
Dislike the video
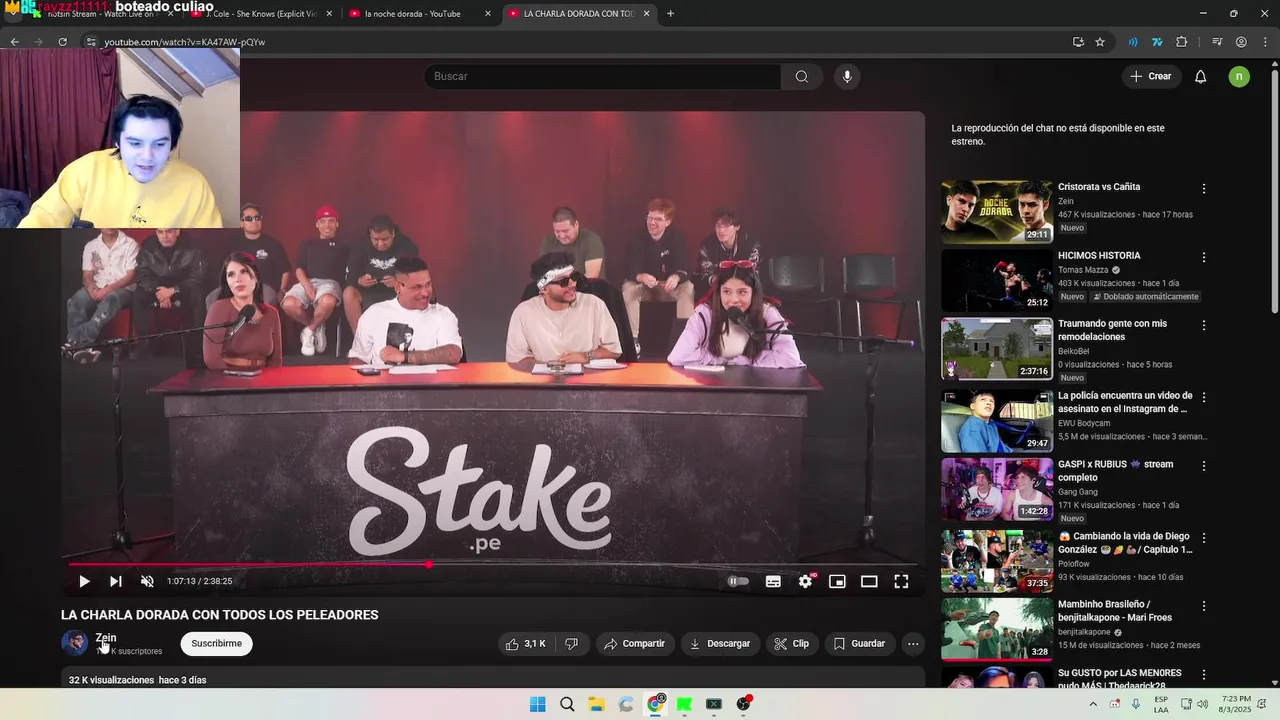pyautogui.click(x=571, y=643)
